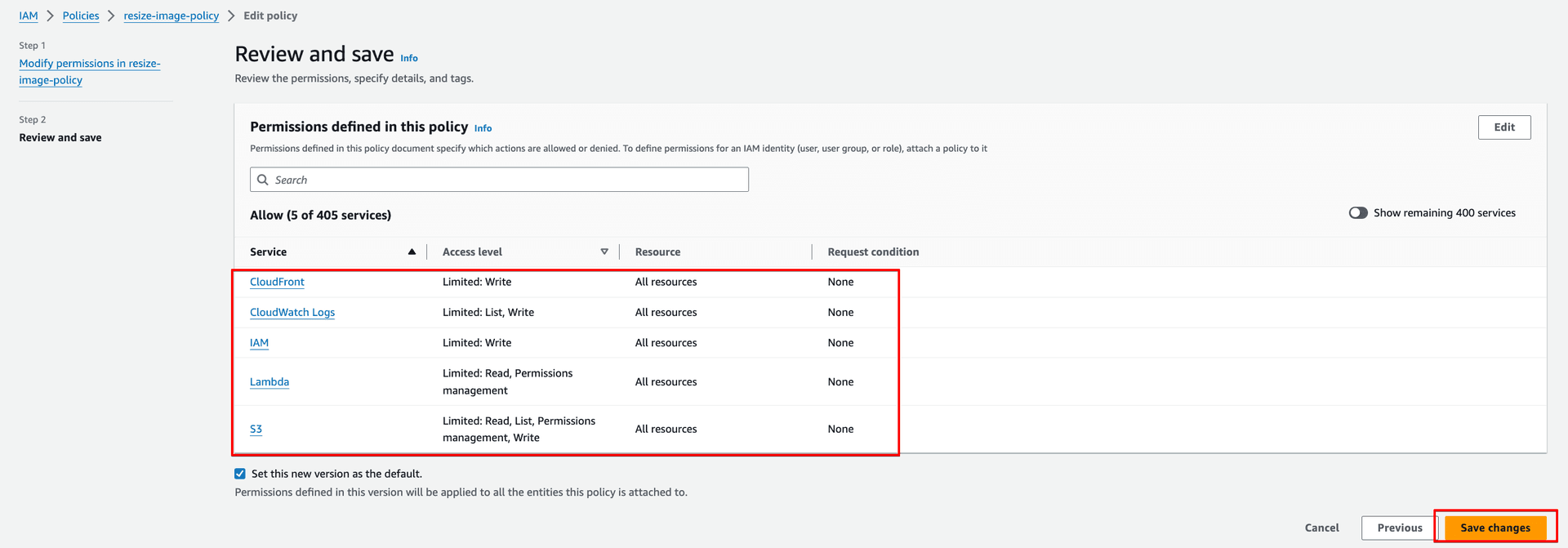Navigate to Policies breadcrumb
This screenshot has width=1568, height=548.
[x=81, y=16]
